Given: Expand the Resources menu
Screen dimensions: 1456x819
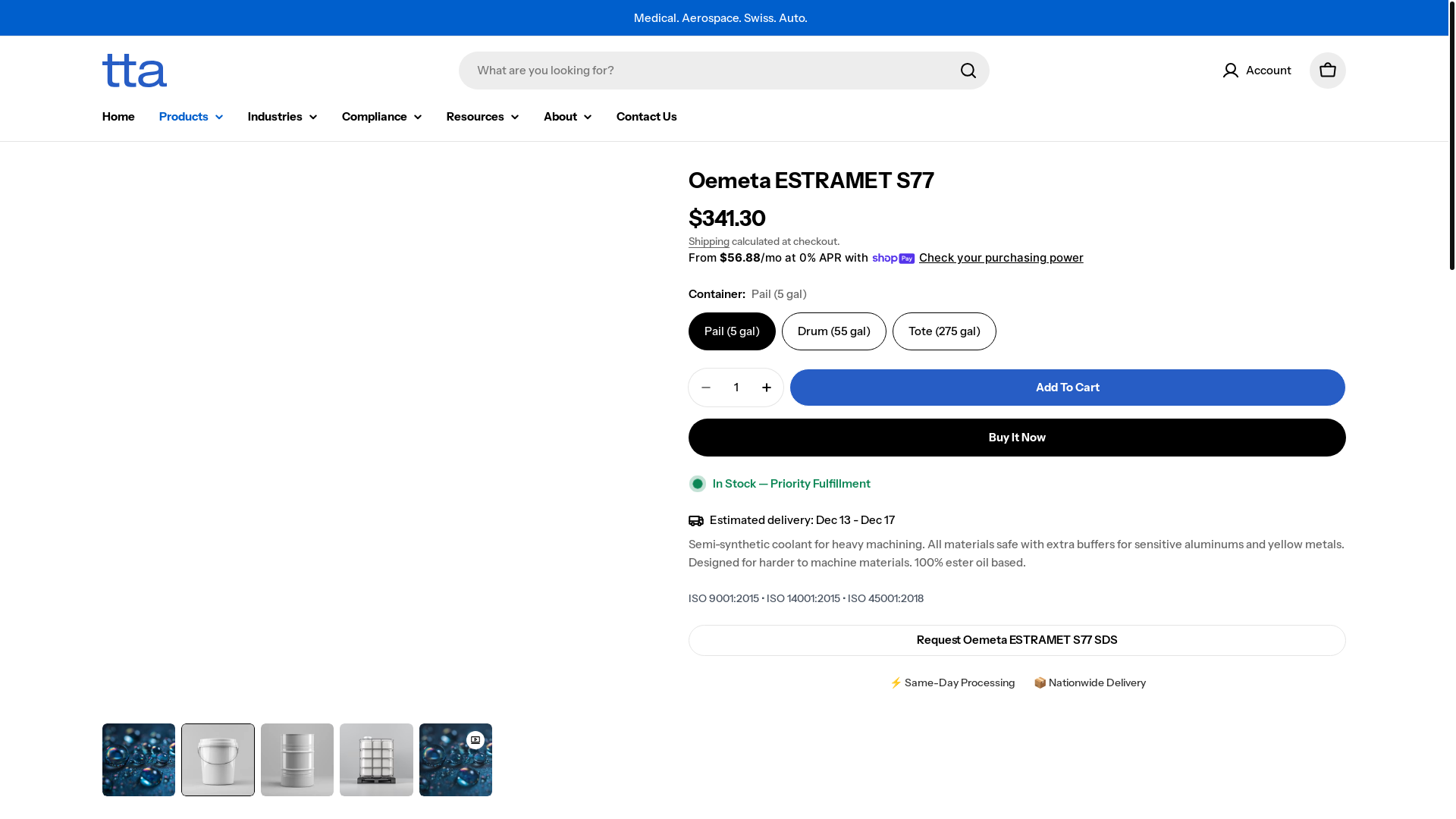Looking at the screenshot, I should (482, 117).
